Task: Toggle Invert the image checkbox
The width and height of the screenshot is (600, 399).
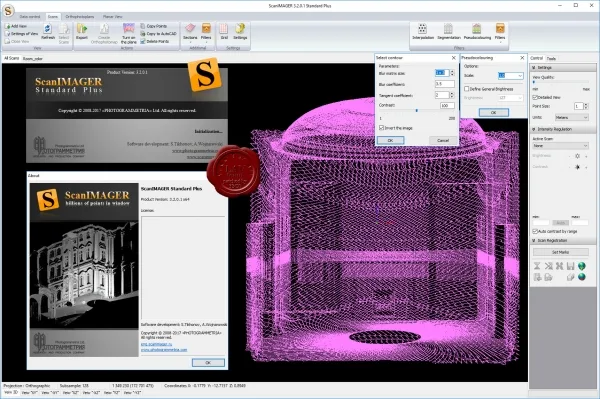Action: (x=382, y=128)
